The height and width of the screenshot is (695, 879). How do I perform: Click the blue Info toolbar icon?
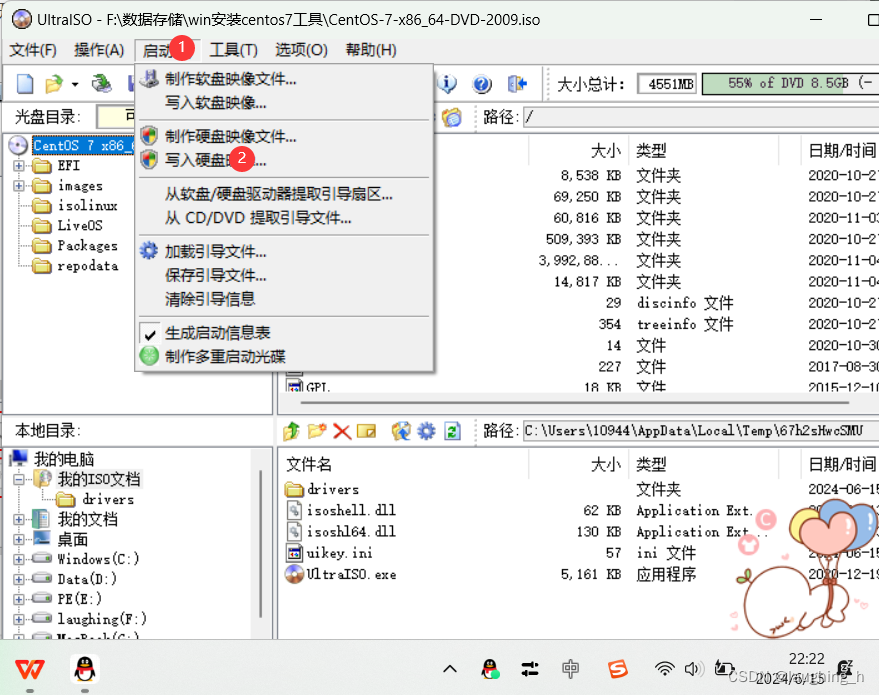pyautogui.click(x=447, y=84)
